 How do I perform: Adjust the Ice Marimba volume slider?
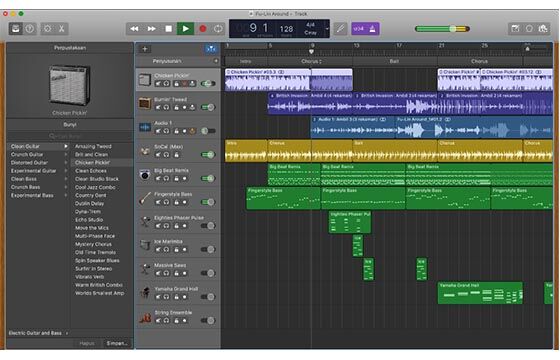click(x=208, y=249)
